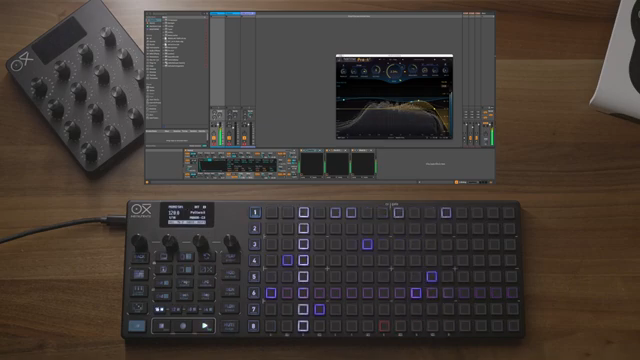Screen dimensions: 640x360
Task: Hit the green Play button on the sequencer
Action: (x=204, y=326)
